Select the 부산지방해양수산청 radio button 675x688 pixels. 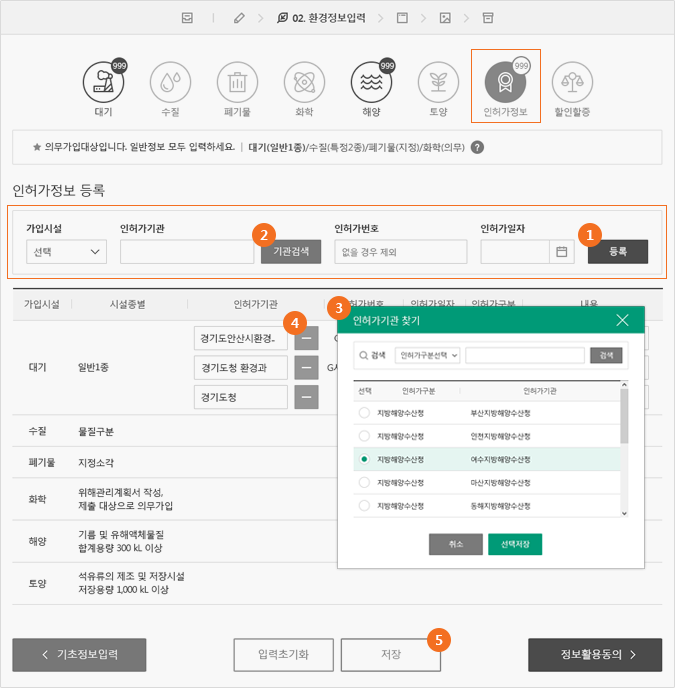(x=364, y=413)
